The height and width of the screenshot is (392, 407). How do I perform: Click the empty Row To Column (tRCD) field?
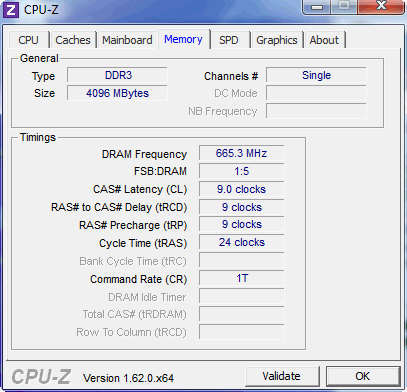point(242,332)
